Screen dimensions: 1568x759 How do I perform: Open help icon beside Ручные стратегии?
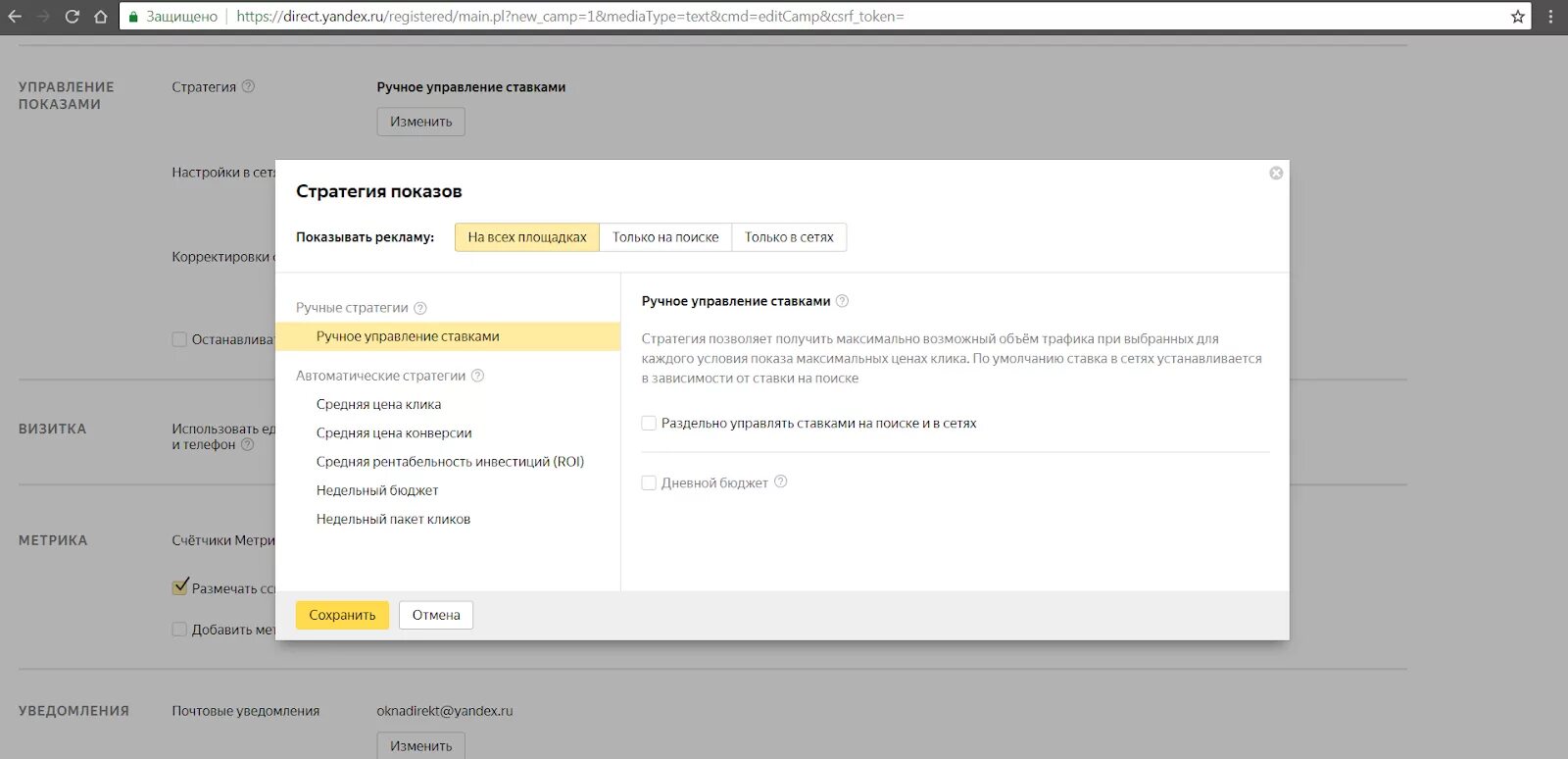click(x=420, y=308)
